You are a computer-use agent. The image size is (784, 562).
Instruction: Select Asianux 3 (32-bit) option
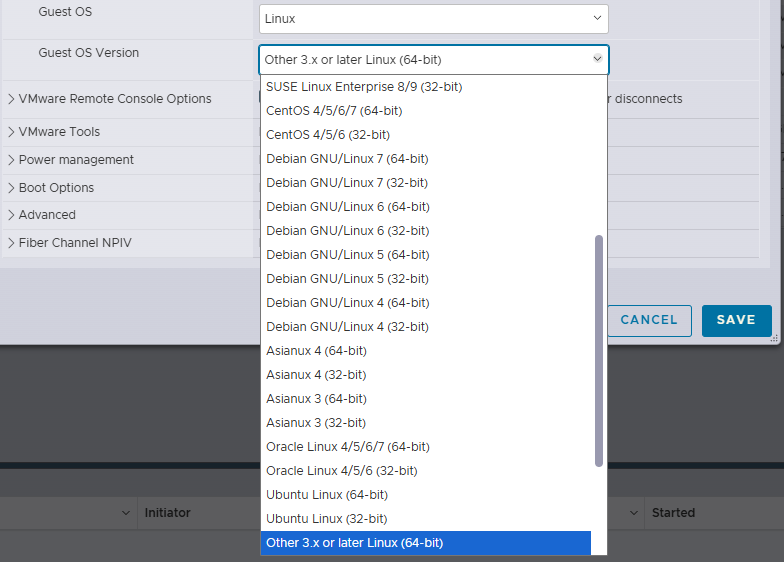[x=426, y=422]
